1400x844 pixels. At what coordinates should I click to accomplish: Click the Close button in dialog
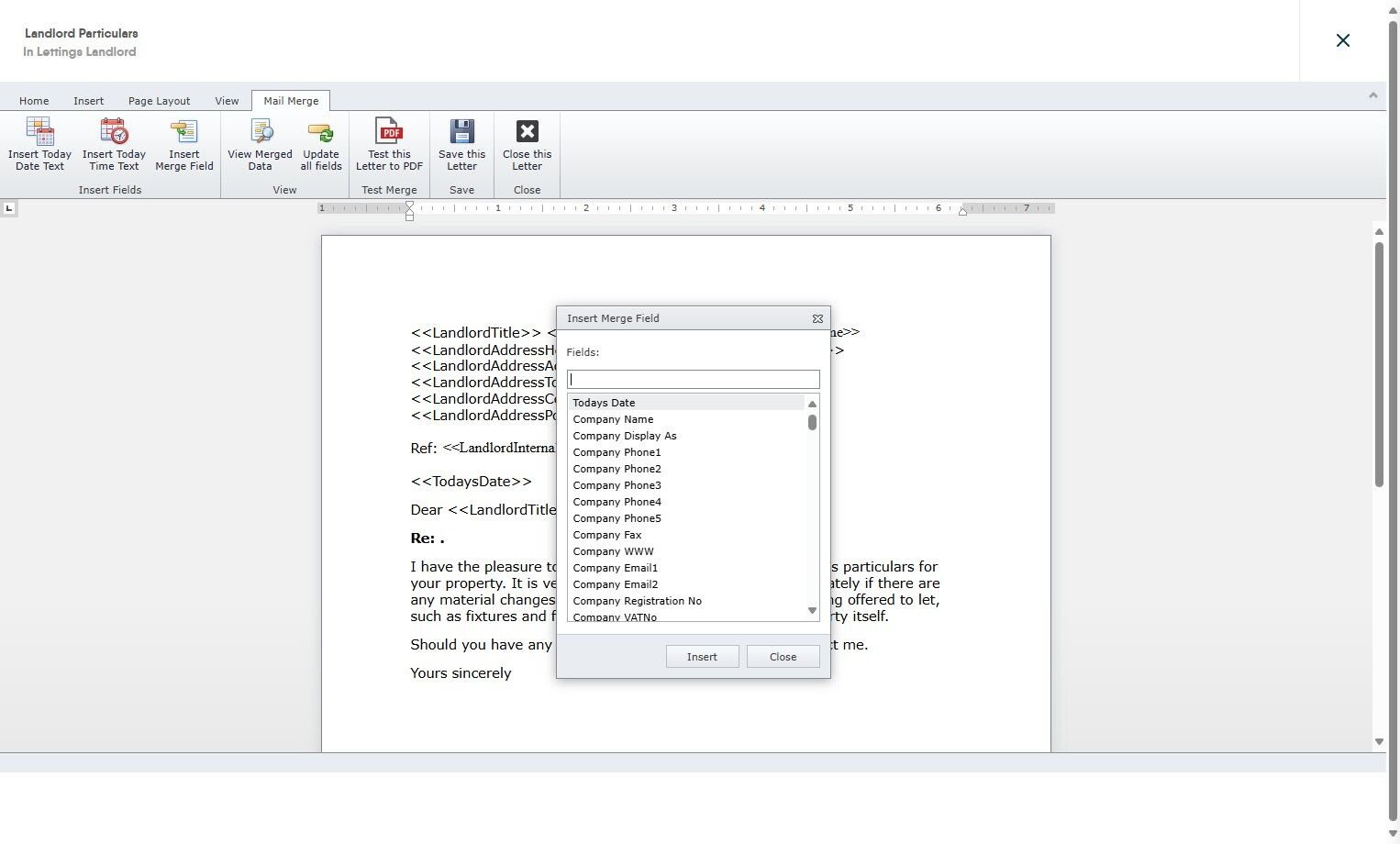(783, 657)
